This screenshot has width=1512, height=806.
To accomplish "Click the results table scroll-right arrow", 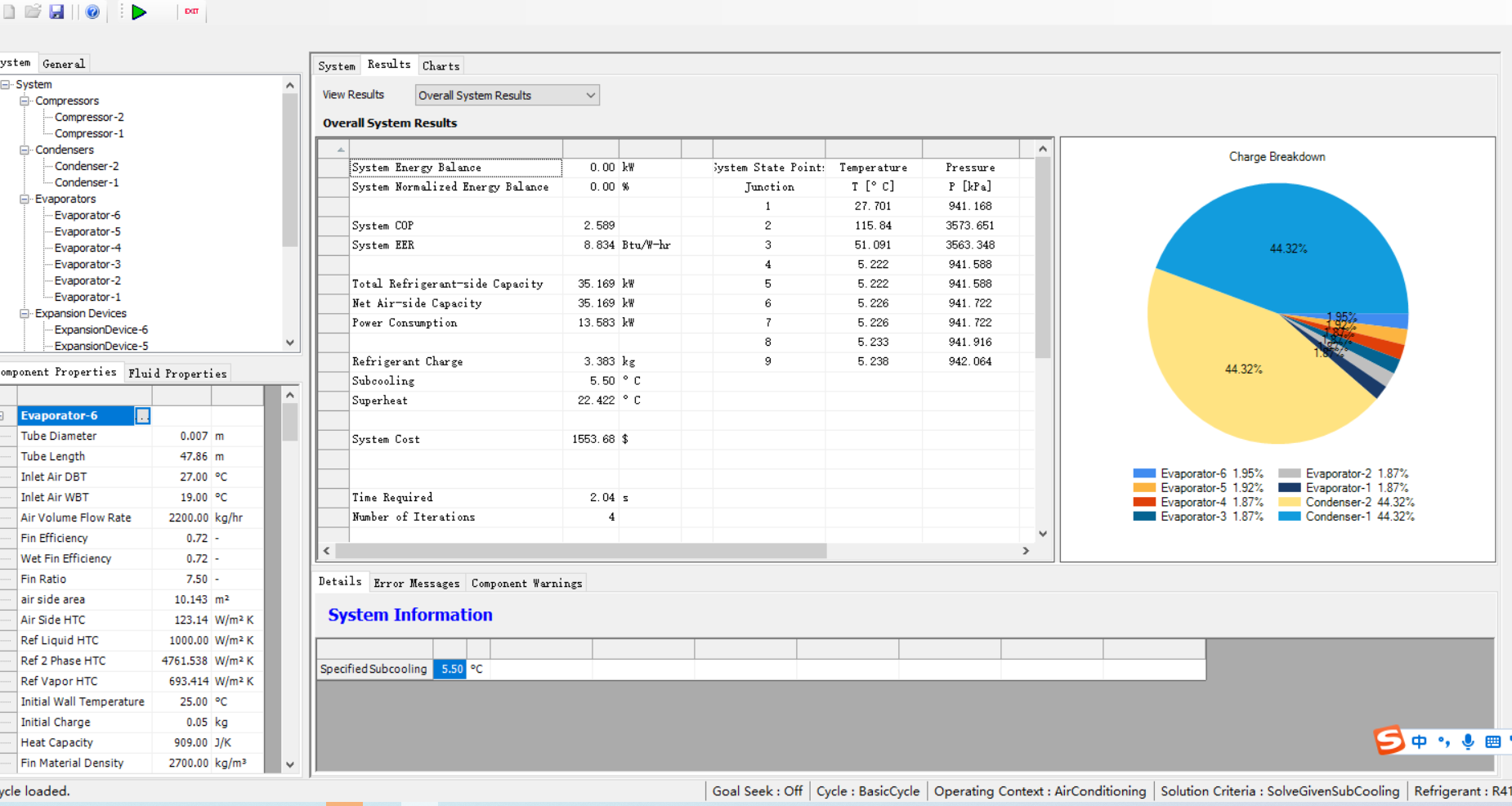I will (1026, 551).
